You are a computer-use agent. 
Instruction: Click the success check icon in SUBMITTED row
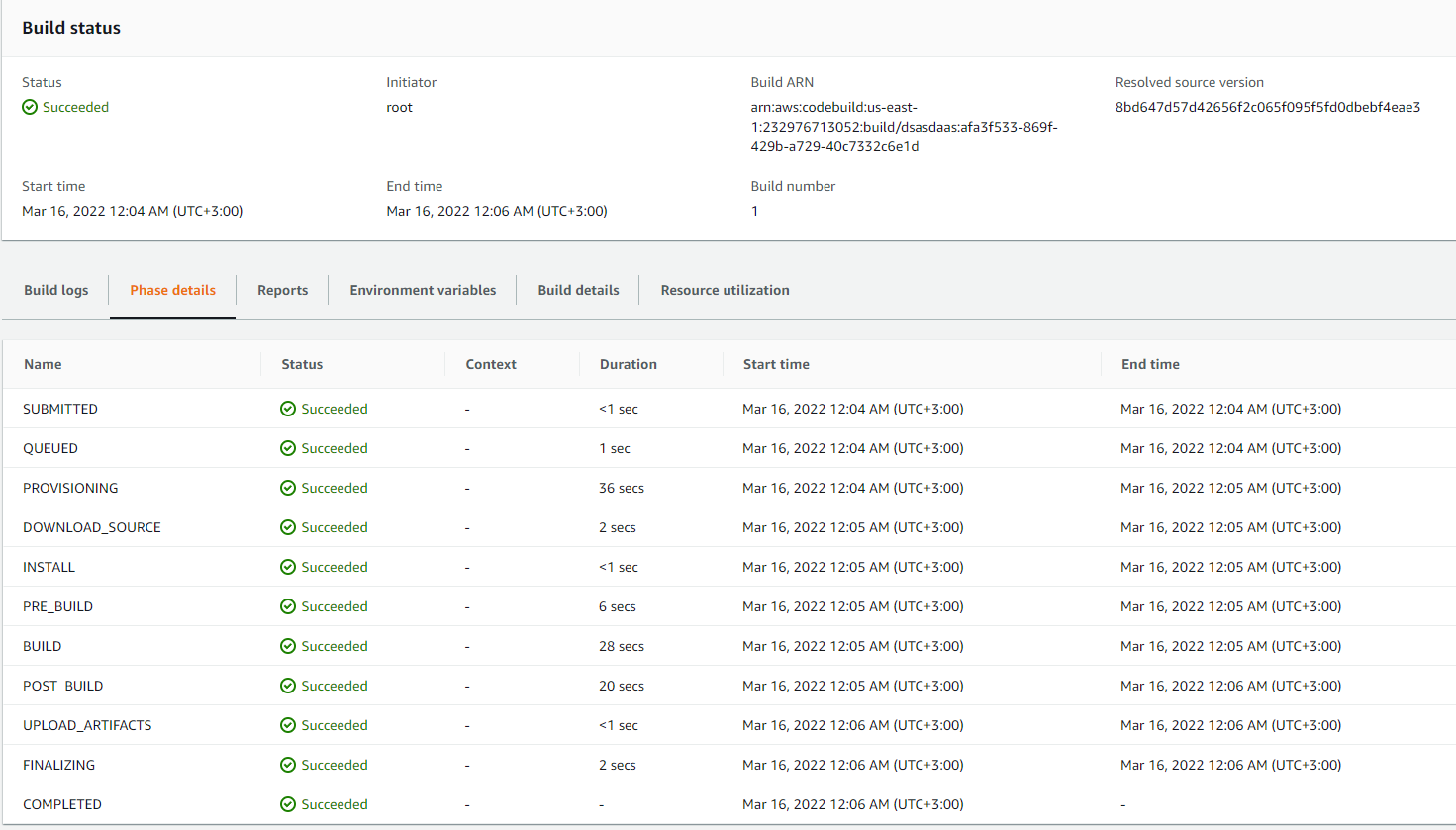click(288, 409)
